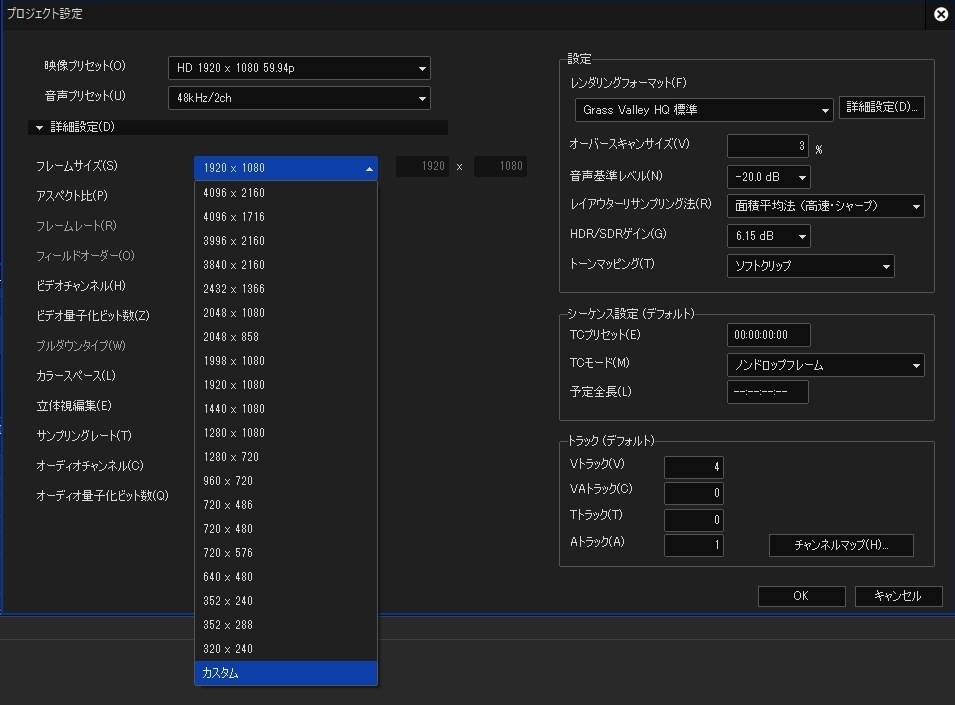Select 4096 x 2160 frame size
The height and width of the screenshot is (705, 955).
tap(234, 193)
